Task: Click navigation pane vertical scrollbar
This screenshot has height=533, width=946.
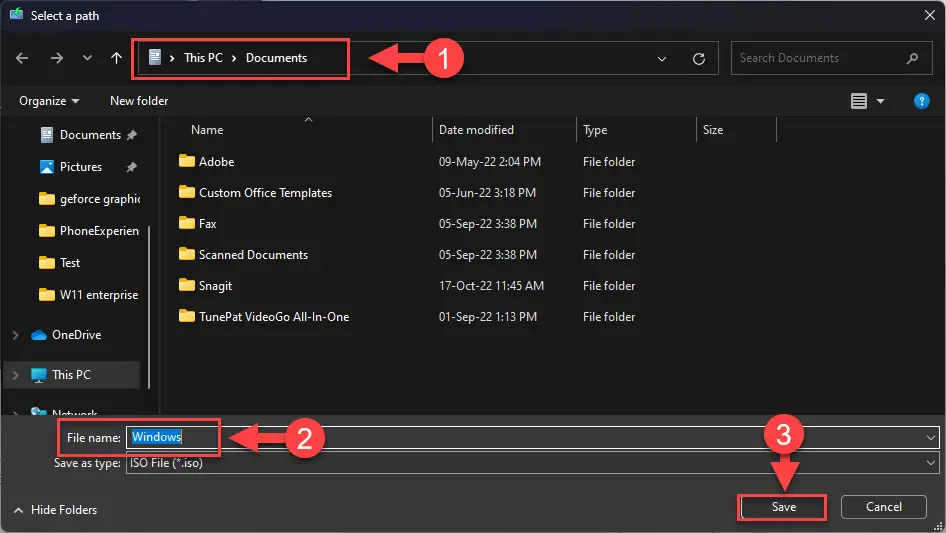Action: (148, 308)
